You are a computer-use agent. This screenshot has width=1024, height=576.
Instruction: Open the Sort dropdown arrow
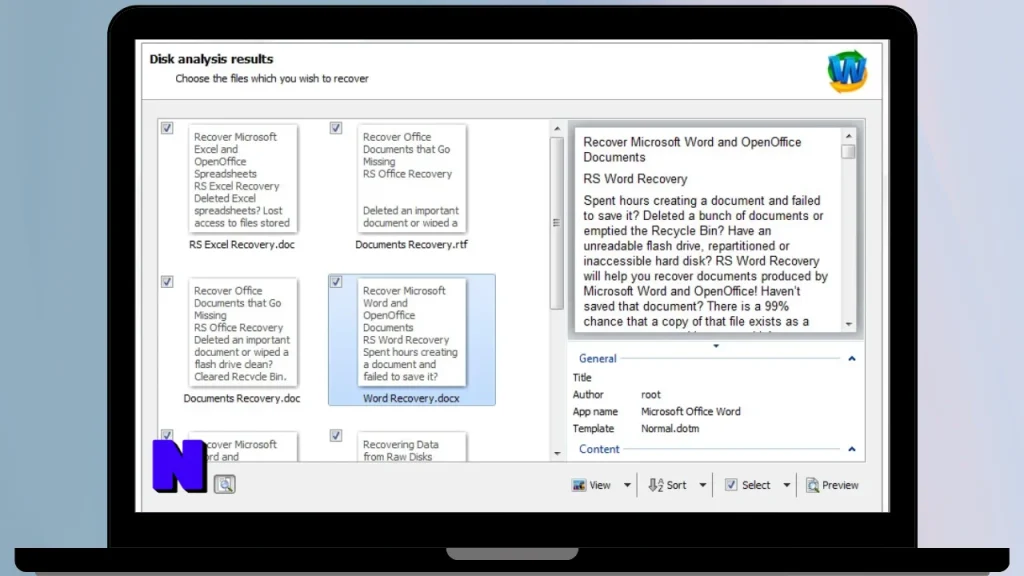click(x=703, y=485)
